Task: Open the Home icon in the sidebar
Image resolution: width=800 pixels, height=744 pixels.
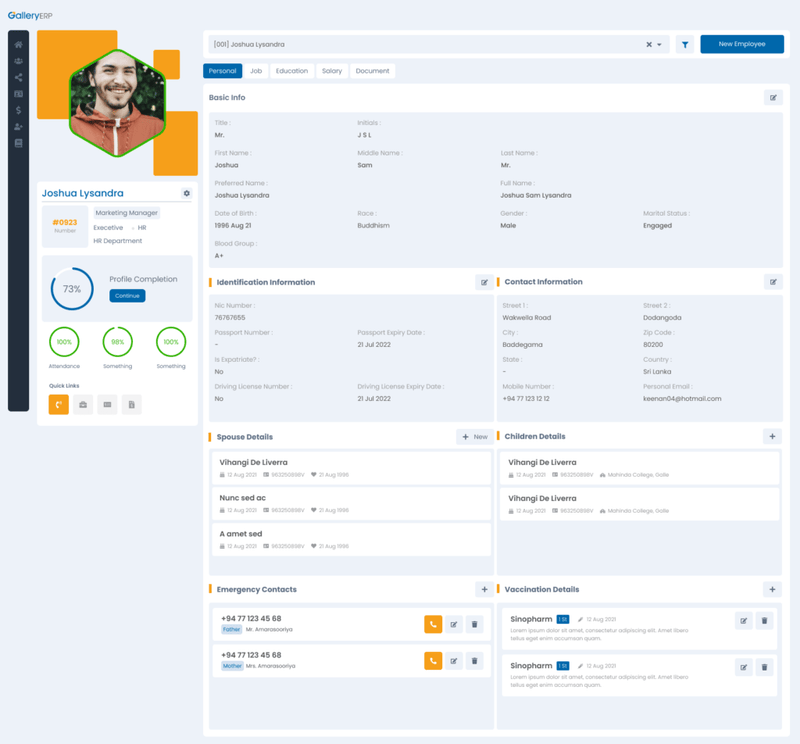Action: pos(18,45)
